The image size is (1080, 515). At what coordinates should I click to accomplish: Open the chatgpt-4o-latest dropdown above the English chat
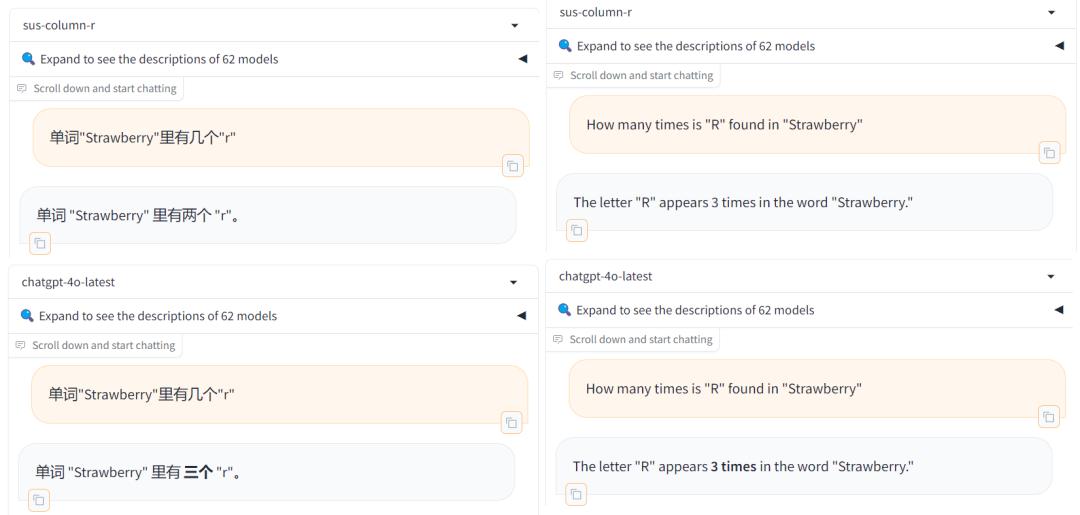[1050, 276]
